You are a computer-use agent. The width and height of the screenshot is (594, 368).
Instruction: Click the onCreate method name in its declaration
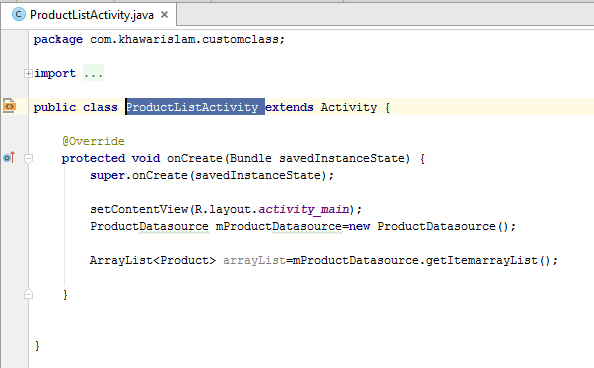click(x=195, y=158)
